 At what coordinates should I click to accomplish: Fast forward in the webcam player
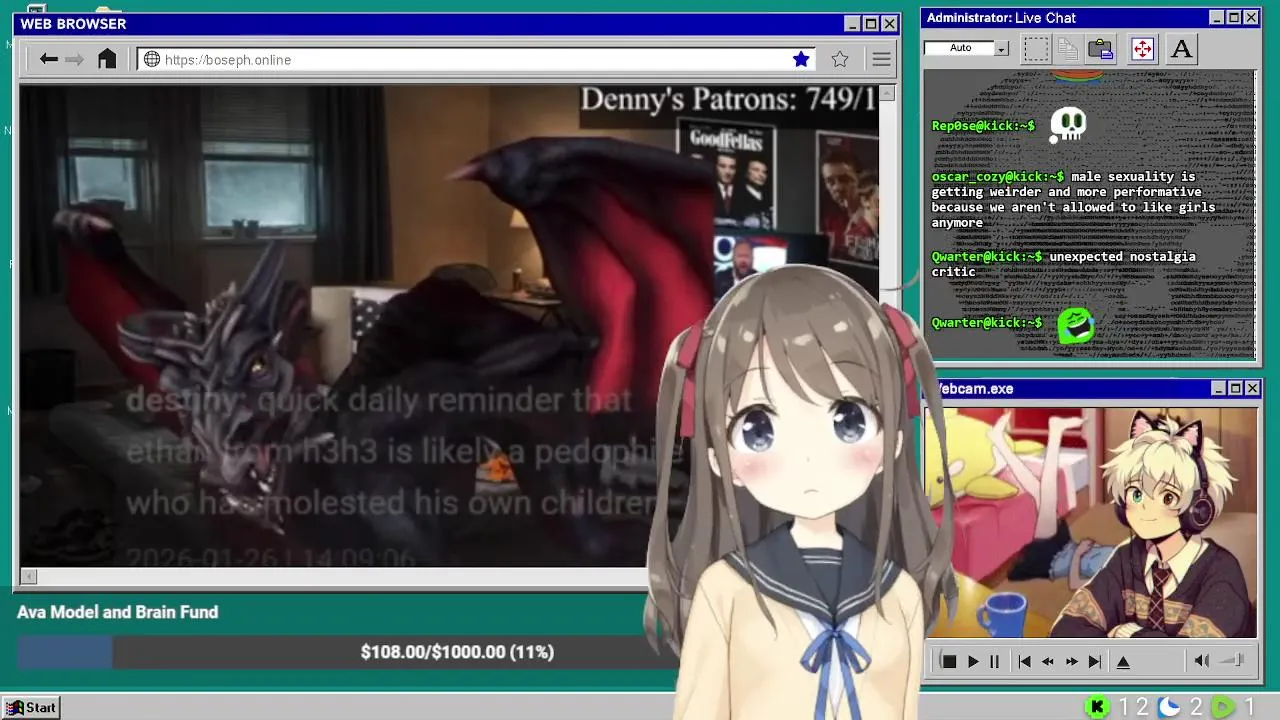pos(1071,661)
